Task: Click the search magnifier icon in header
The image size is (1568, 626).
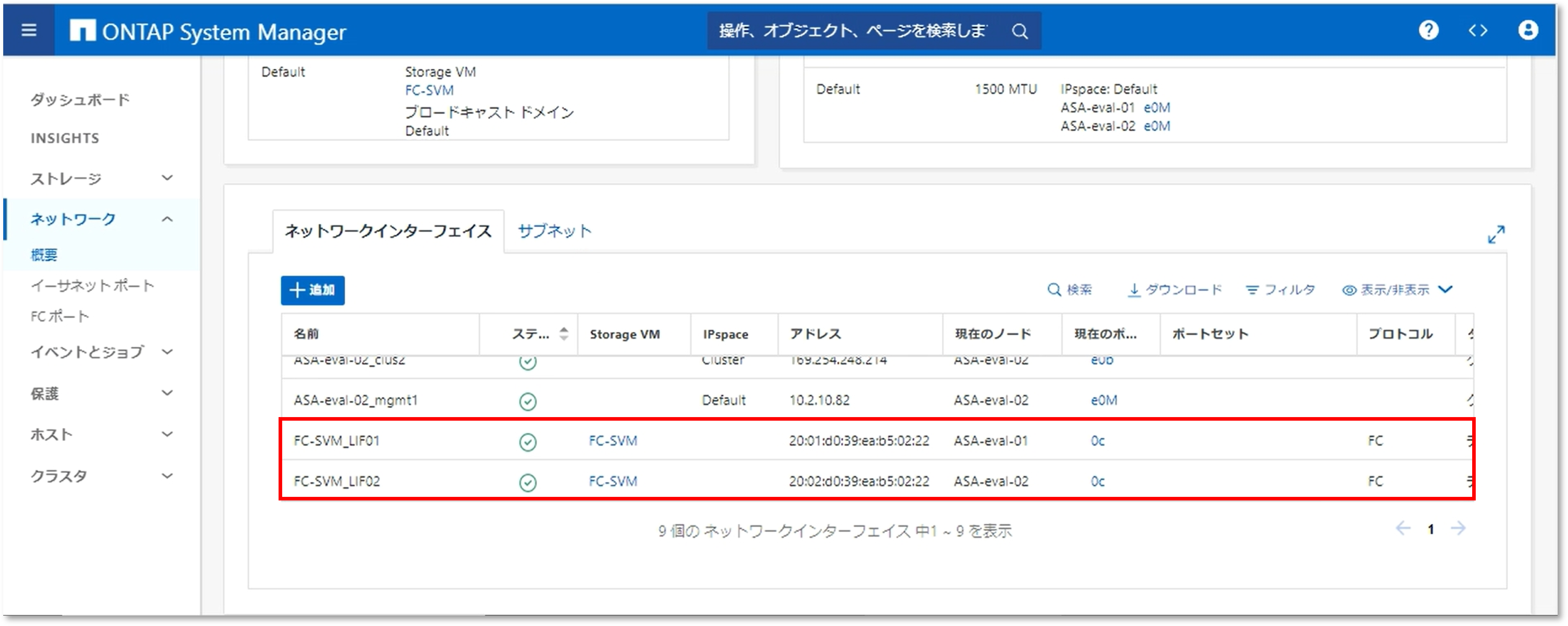Action: point(1020,31)
